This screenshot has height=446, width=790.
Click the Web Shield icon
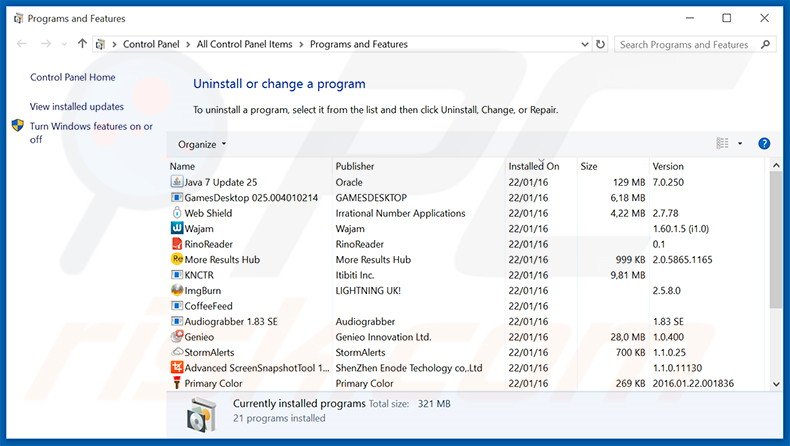177,213
